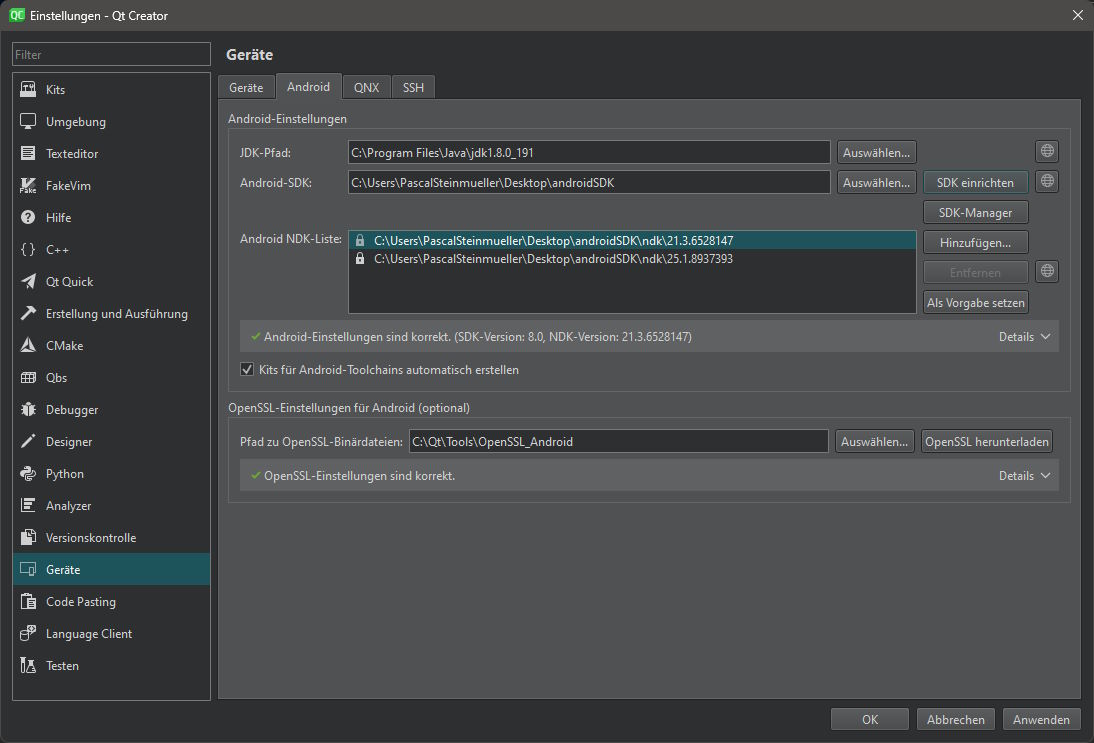Switch to the QNX tab
The height and width of the screenshot is (743, 1094).
tap(366, 88)
